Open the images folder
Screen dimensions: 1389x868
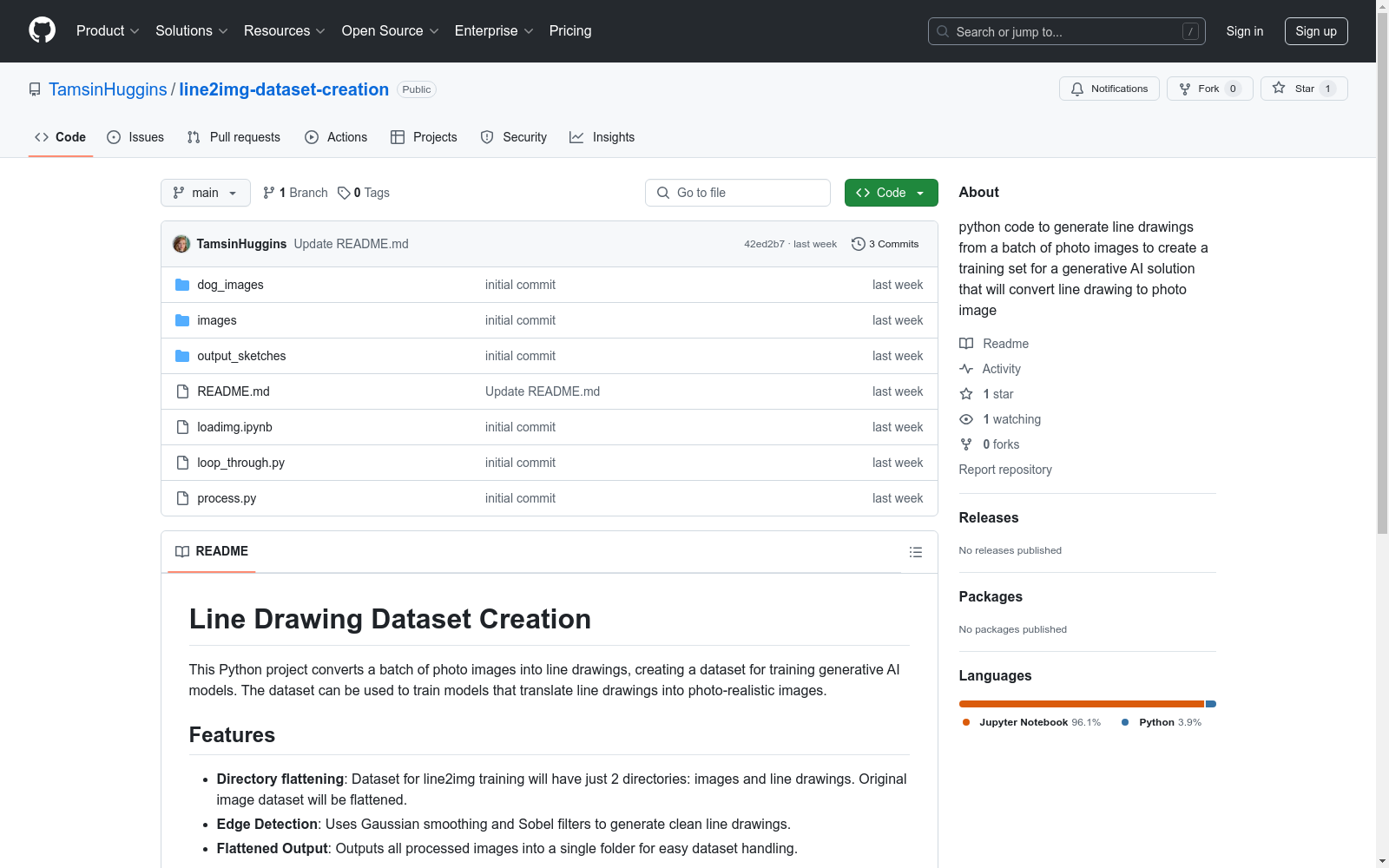pos(217,320)
